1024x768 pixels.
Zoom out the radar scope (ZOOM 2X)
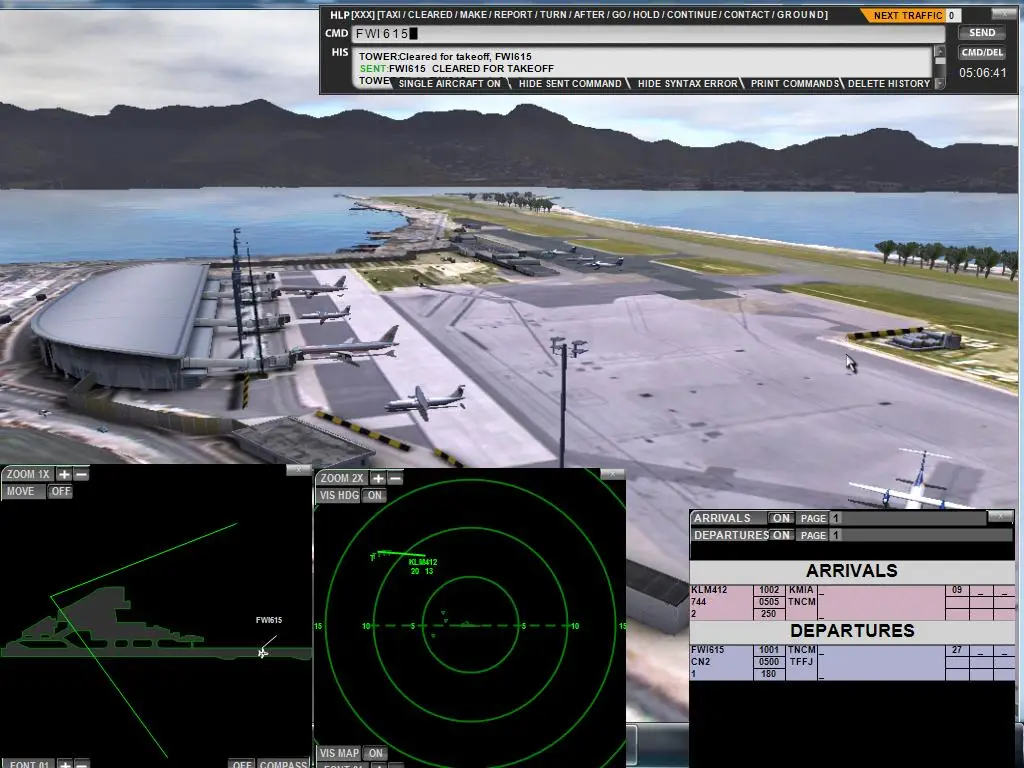coord(395,478)
